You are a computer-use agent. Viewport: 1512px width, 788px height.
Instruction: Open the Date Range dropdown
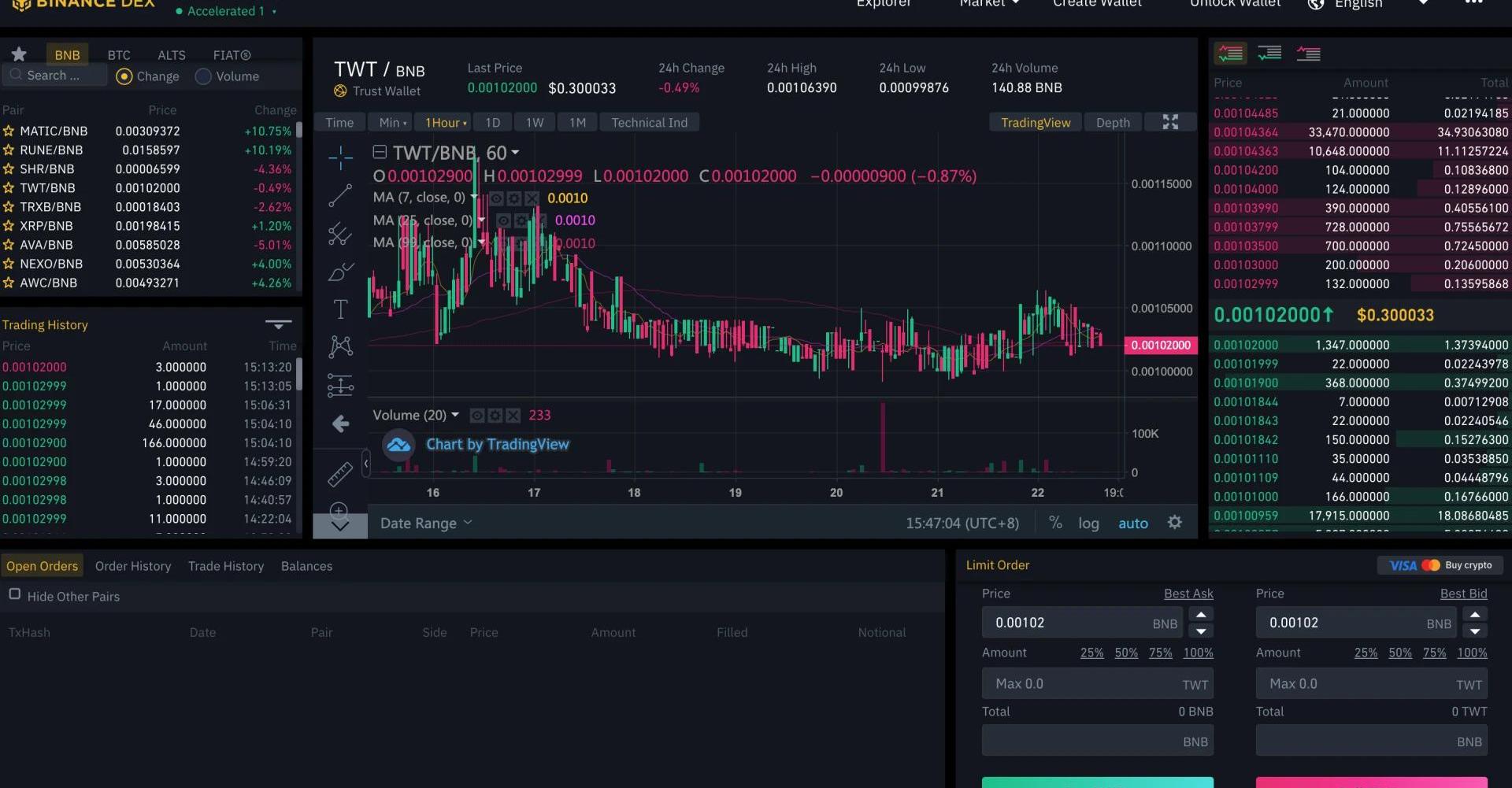[x=426, y=523]
